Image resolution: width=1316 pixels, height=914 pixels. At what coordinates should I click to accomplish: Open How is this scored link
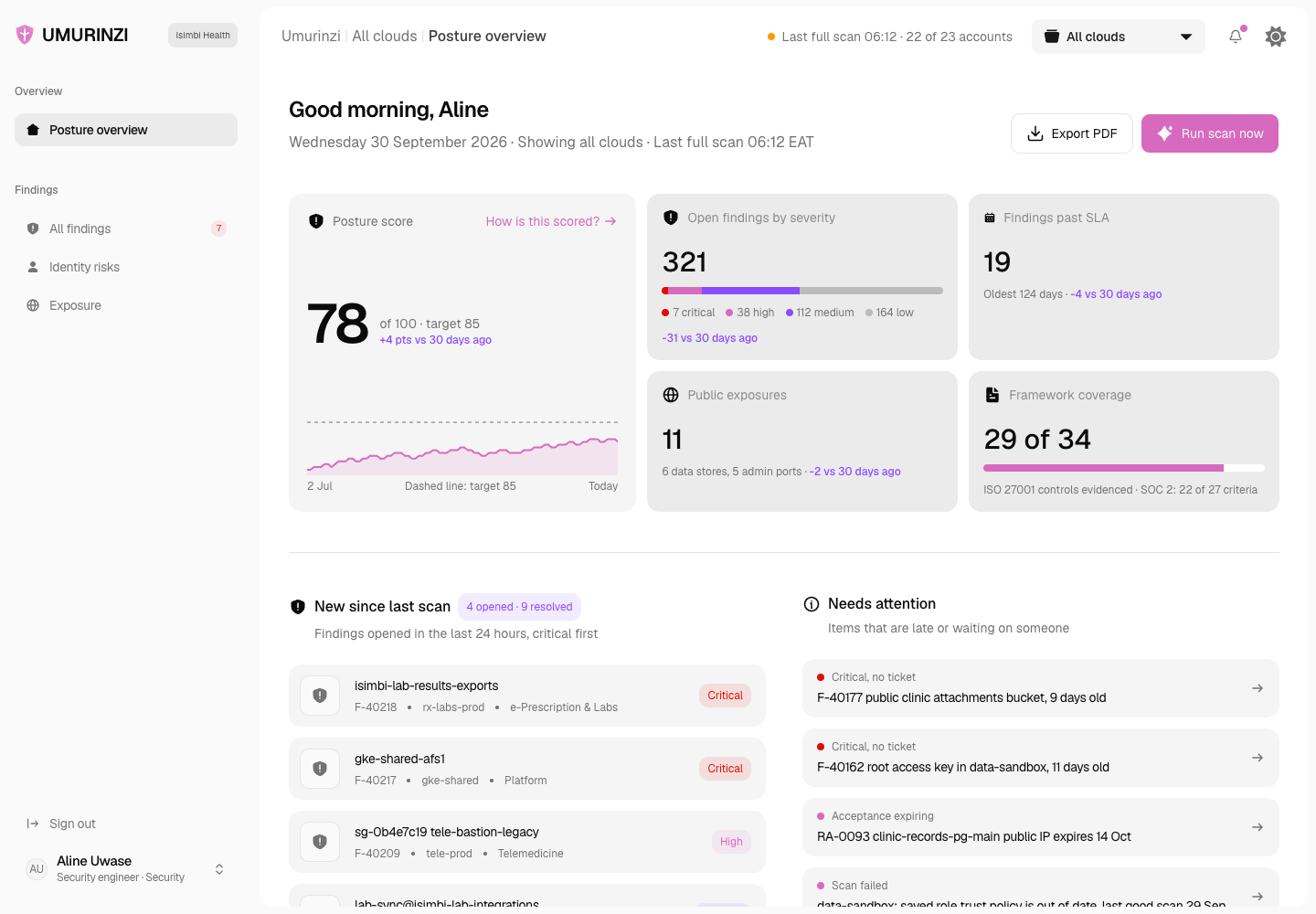click(x=551, y=221)
